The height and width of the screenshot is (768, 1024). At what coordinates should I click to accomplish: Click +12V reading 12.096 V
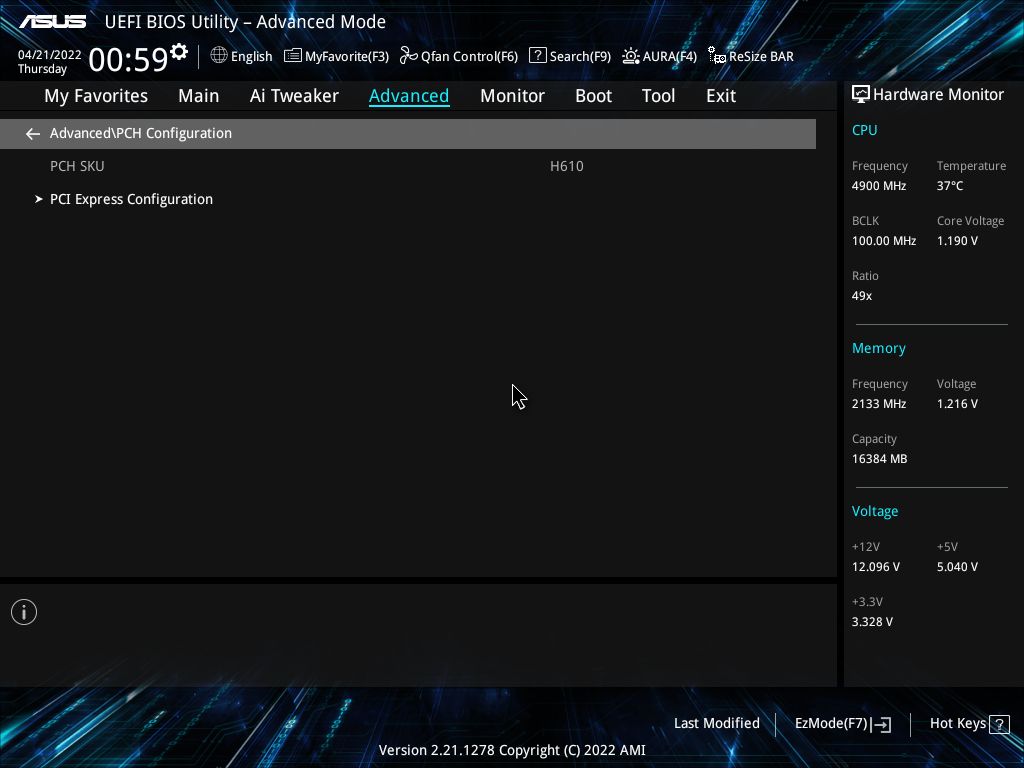click(875, 567)
